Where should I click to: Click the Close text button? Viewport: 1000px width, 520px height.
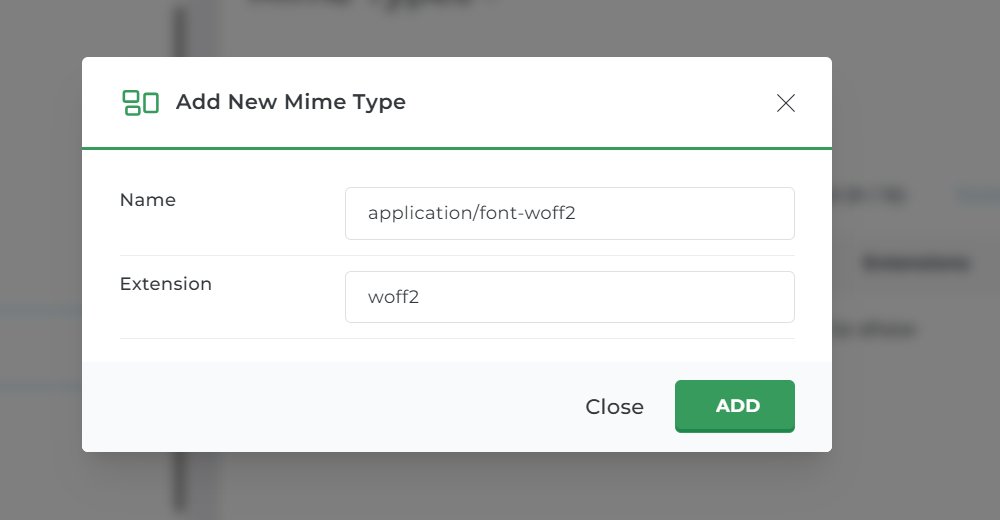[x=614, y=407]
